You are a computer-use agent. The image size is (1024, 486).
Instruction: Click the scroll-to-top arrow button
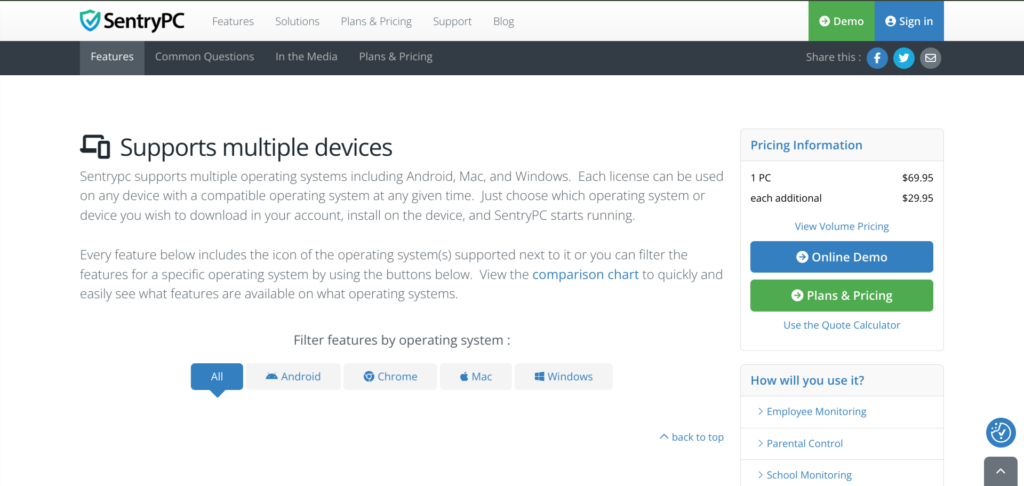pos(1000,472)
